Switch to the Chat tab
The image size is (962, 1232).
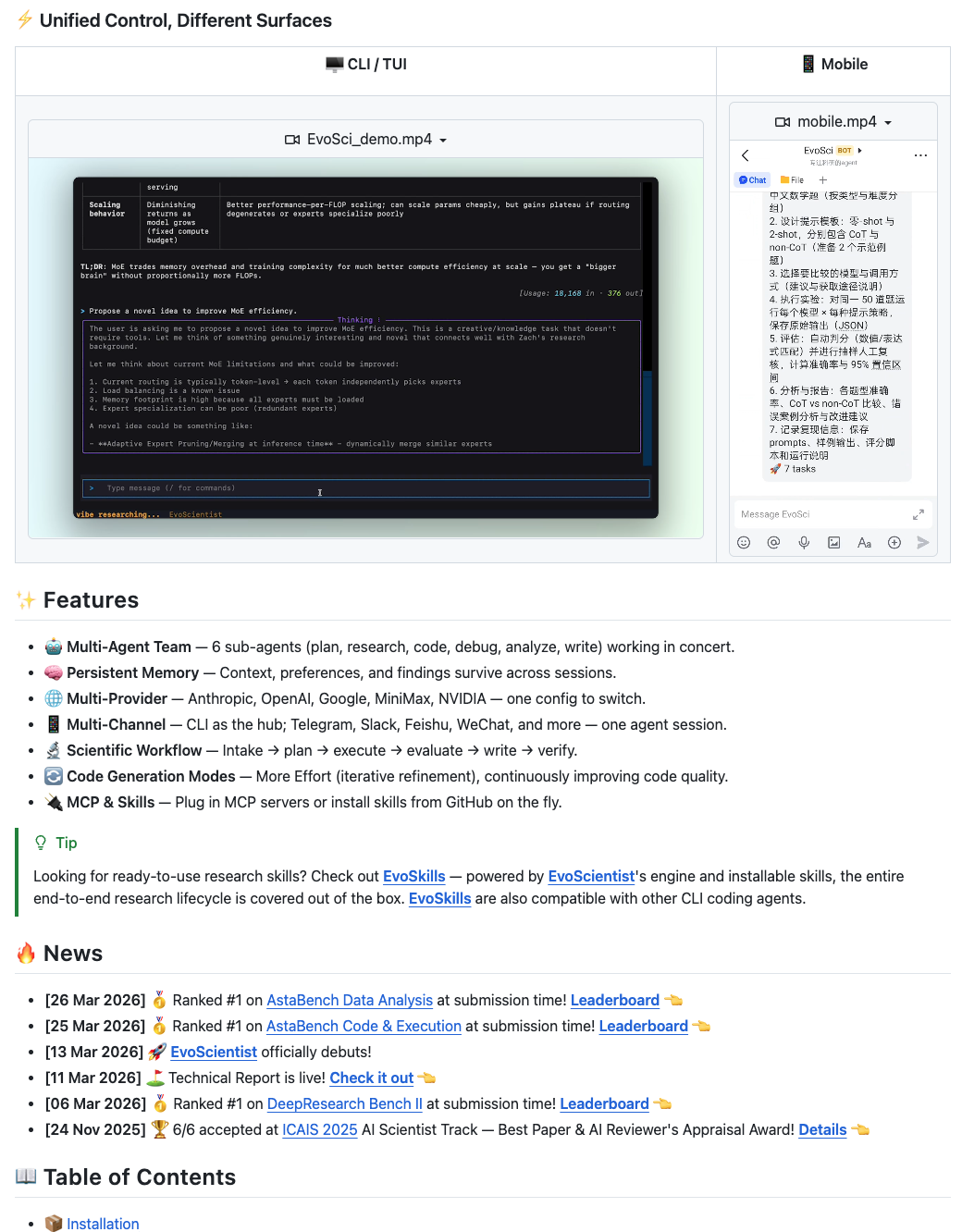pyautogui.click(x=753, y=180)
